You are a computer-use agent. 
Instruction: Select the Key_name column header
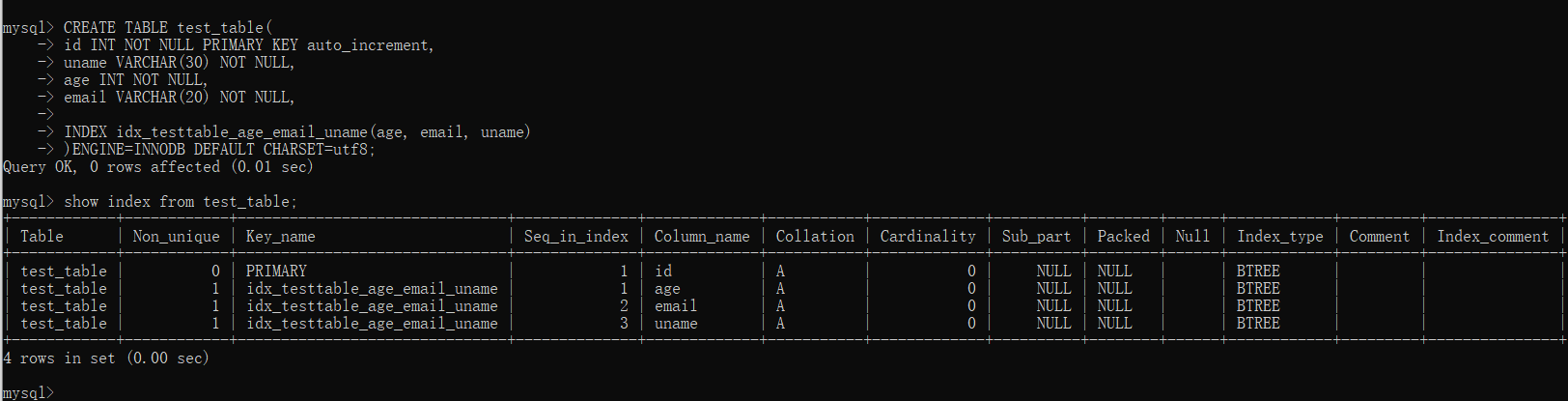click(x=280, y=237)
